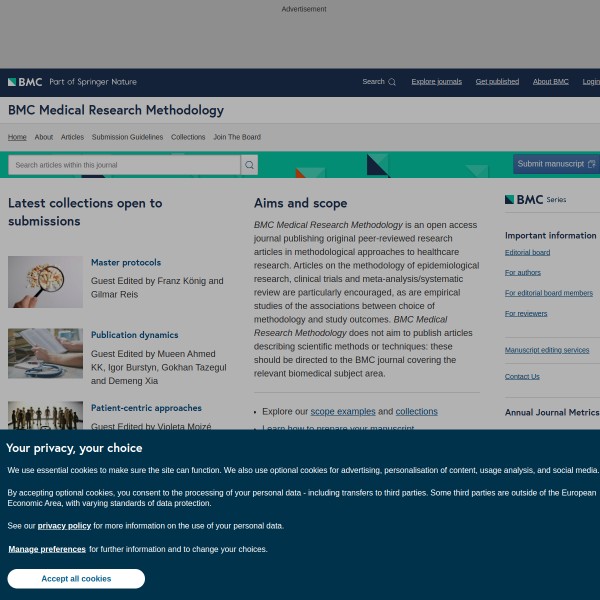Open Manage preferences for cookies

tap(47, 549)
